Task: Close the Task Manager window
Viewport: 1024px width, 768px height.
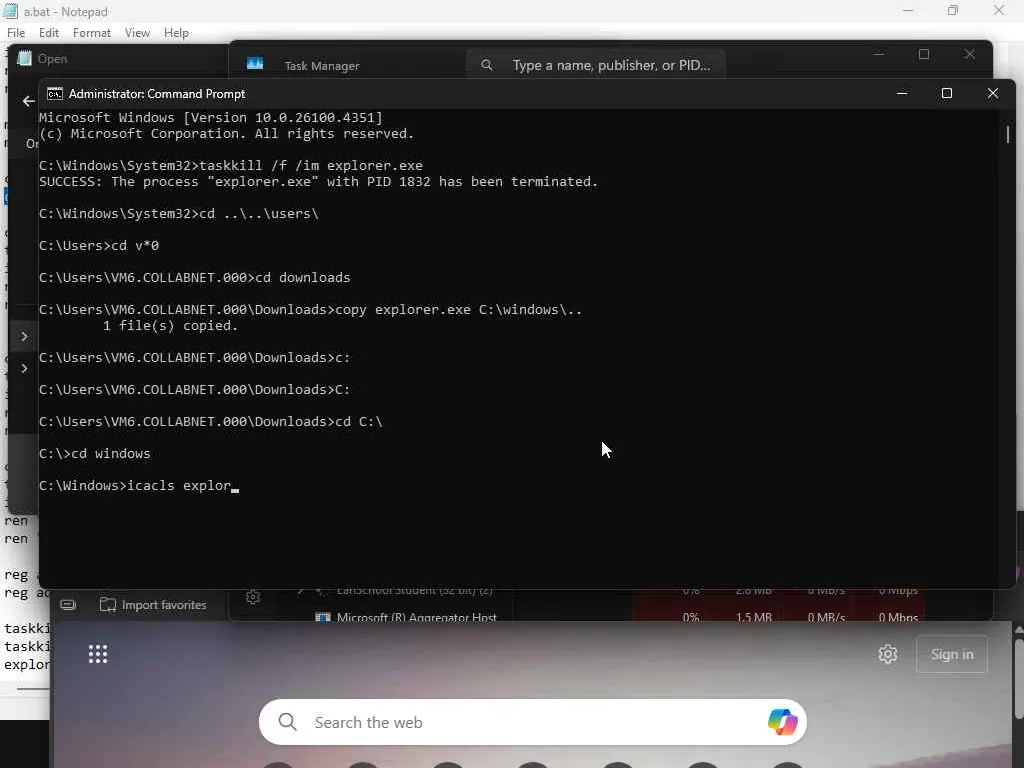Action: click(x=970, y=55)
